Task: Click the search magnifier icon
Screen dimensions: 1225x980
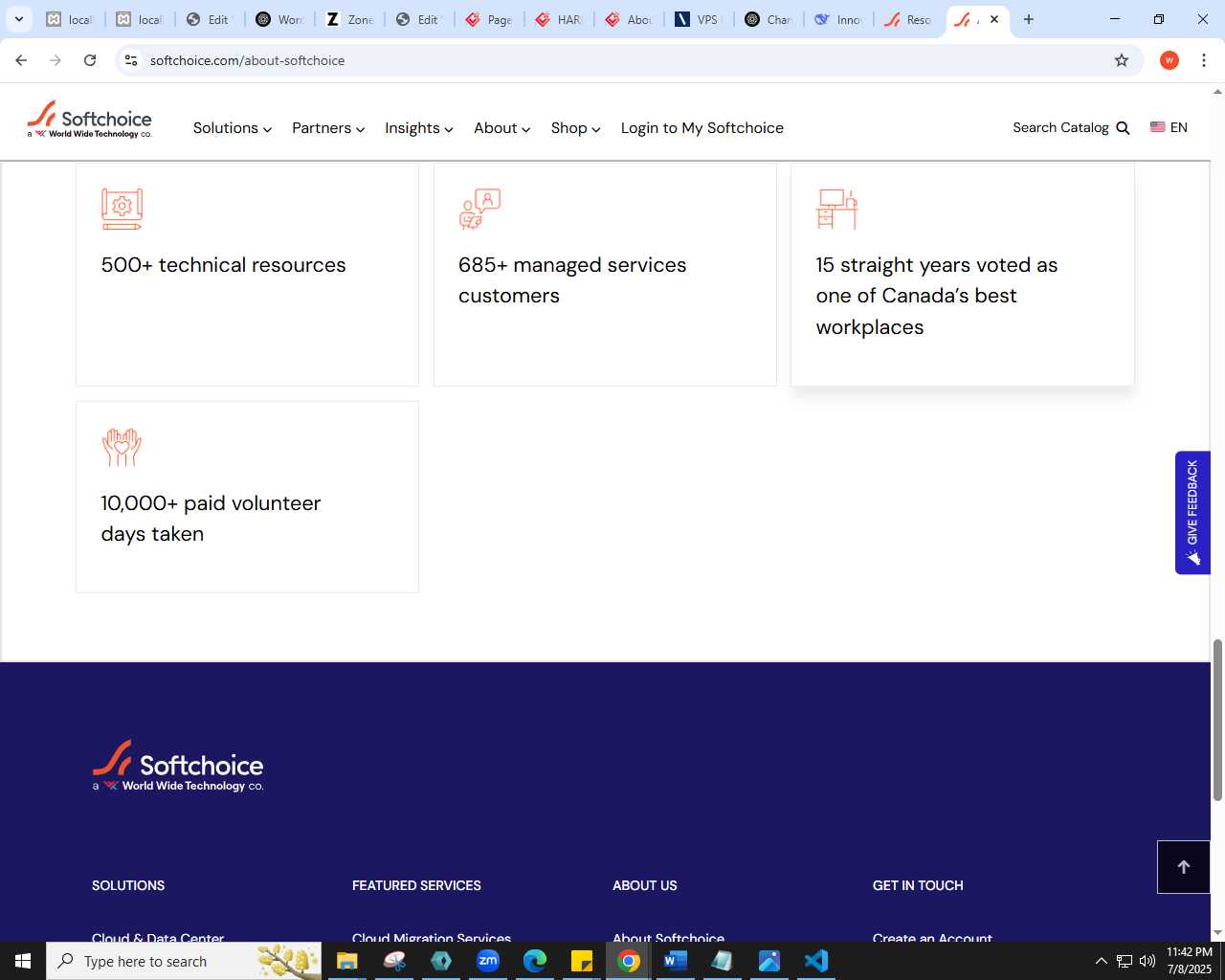Action: (x=1124, y=128)
